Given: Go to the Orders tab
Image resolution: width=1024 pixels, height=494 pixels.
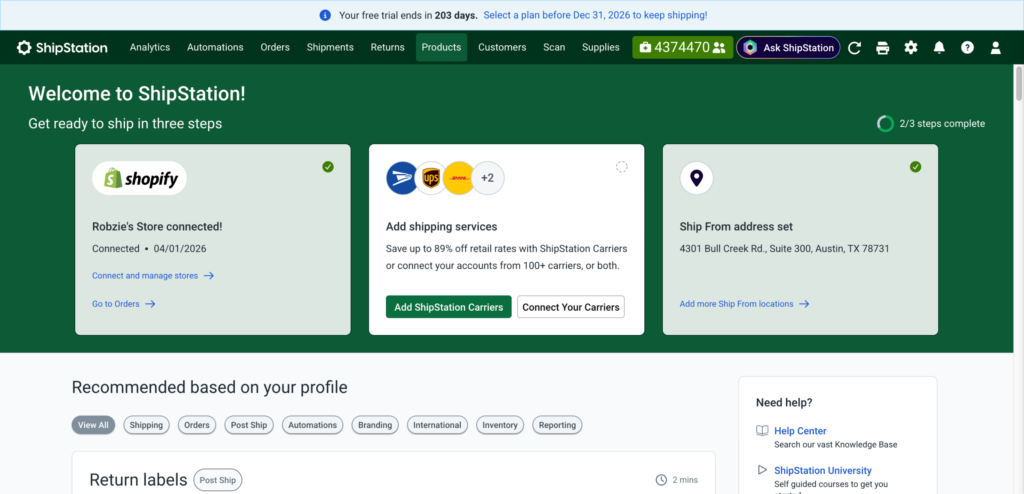Looking at the screenshot, I should pos(275,48).
